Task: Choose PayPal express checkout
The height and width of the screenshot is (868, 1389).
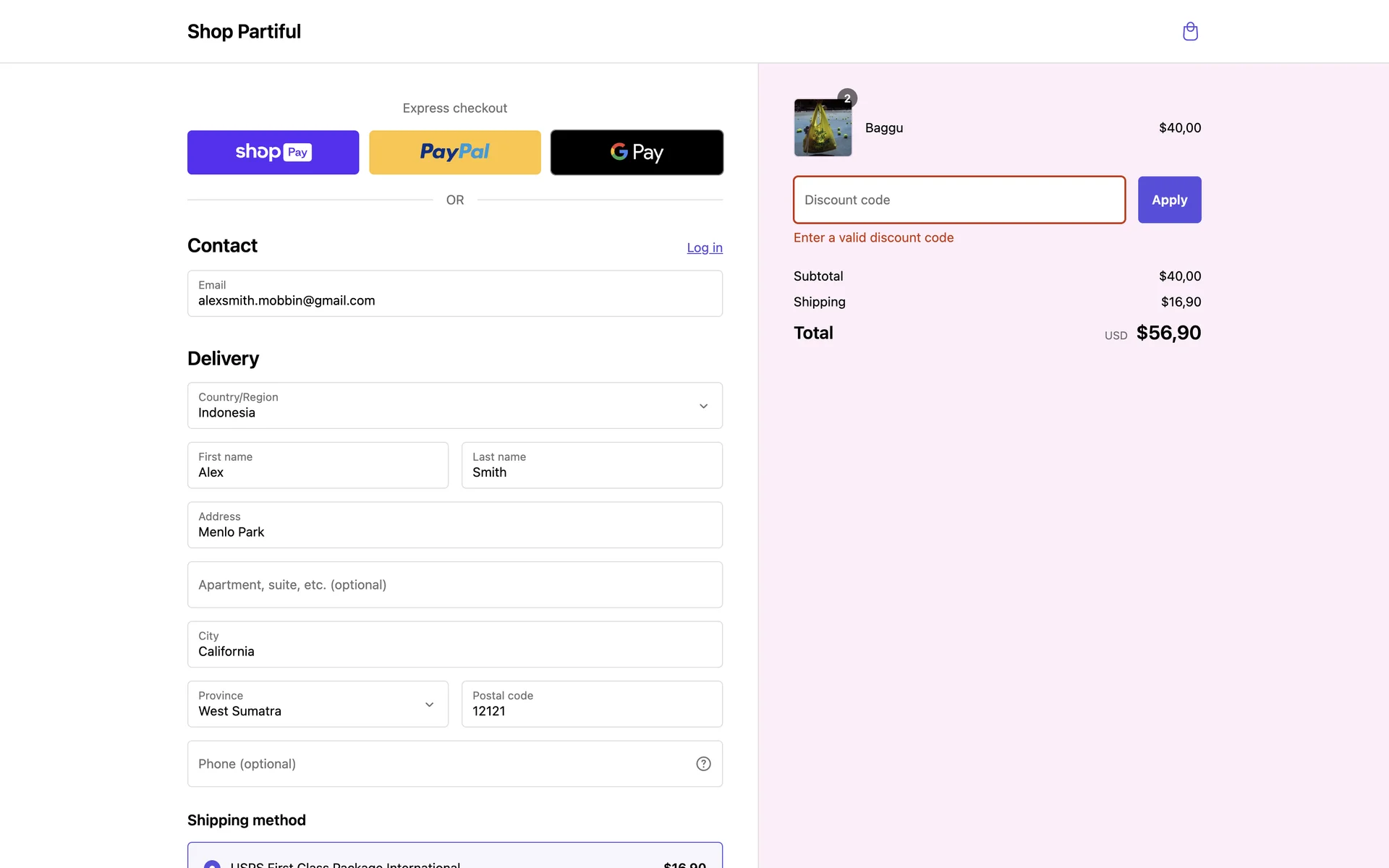Action: [x=454, y=152]
